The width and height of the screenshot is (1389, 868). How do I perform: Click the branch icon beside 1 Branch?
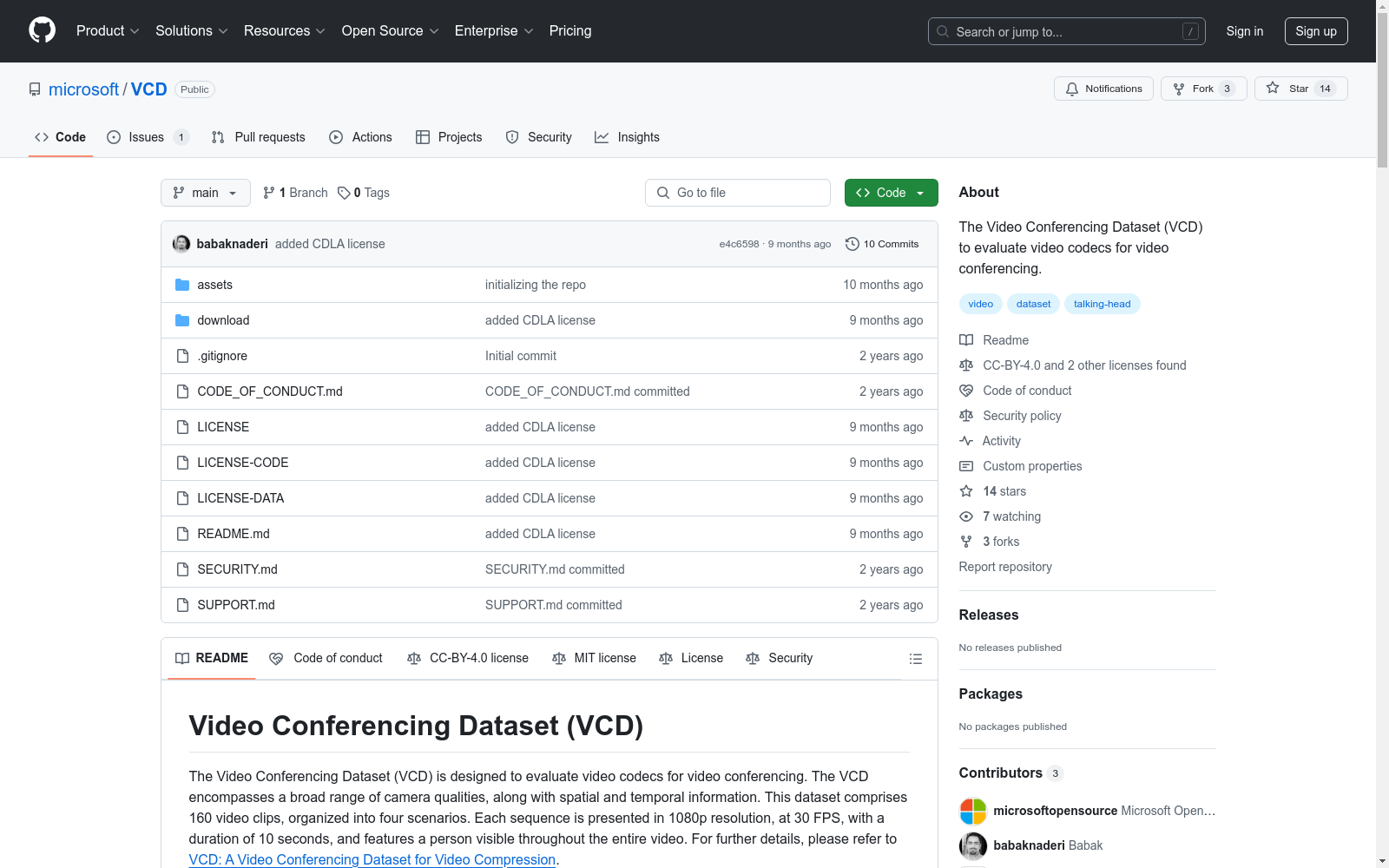click(x=269, y=193)
